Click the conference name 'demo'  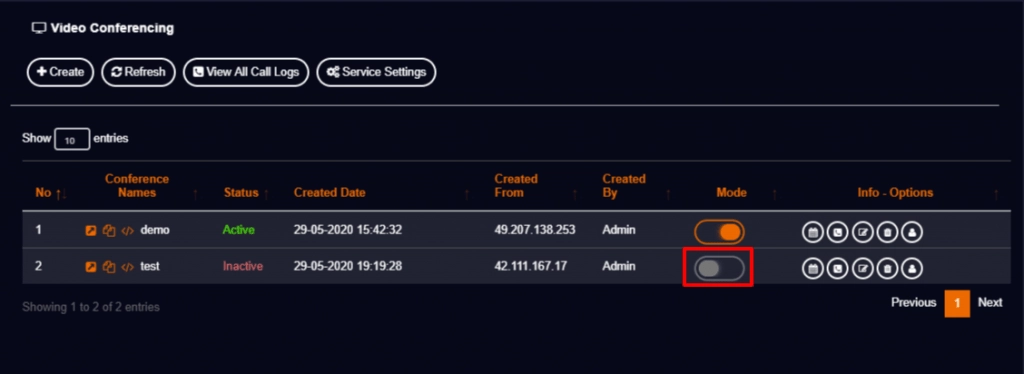coord(155,230)
